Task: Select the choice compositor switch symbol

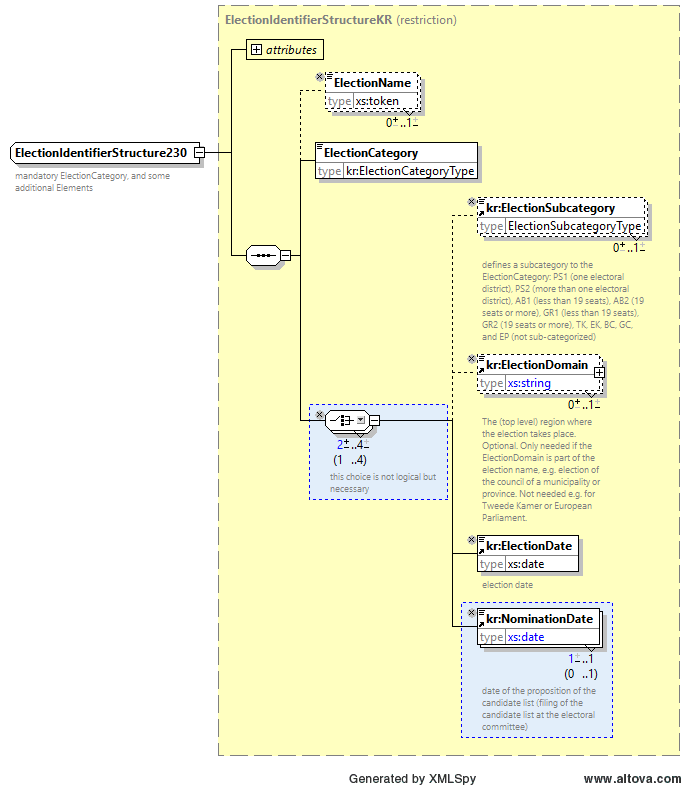Action: click(x=343, y=420)
